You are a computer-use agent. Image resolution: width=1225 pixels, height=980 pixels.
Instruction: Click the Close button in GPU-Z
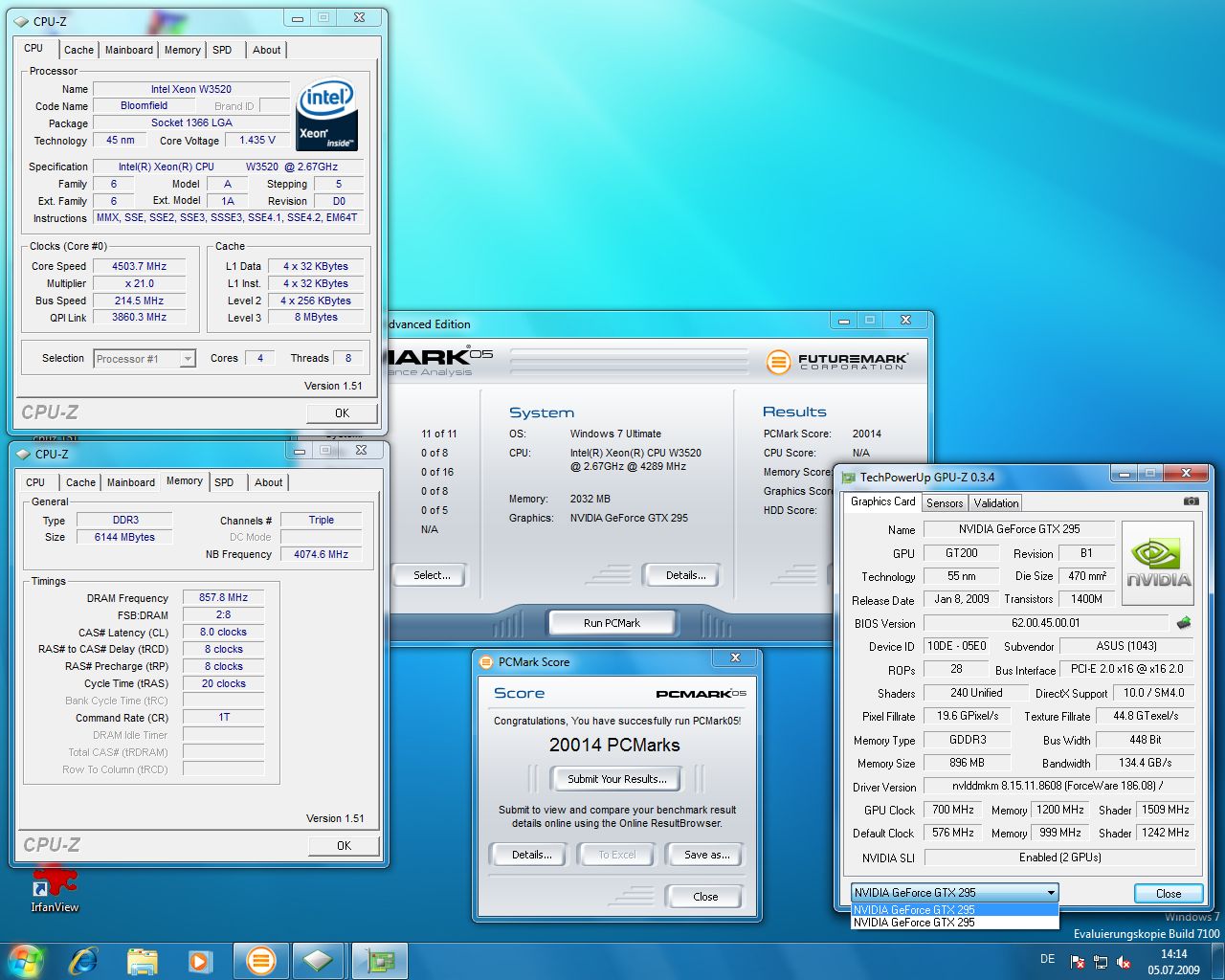pos(1169,893)
